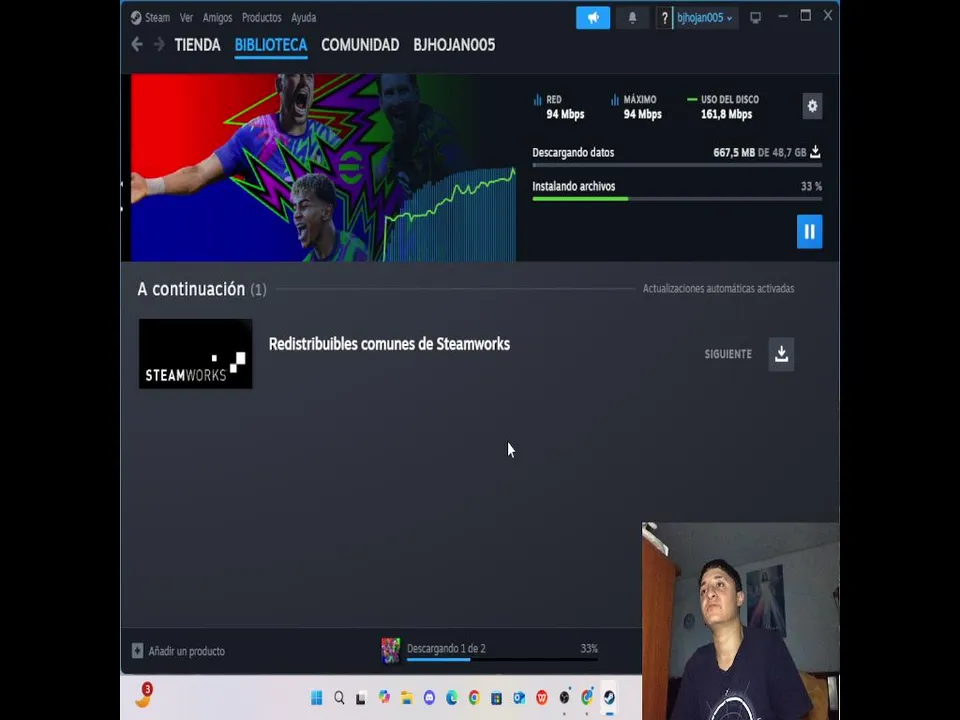The image size is (960, 720).
Task: Click the SIGUIENTE button
Action: 728,354
